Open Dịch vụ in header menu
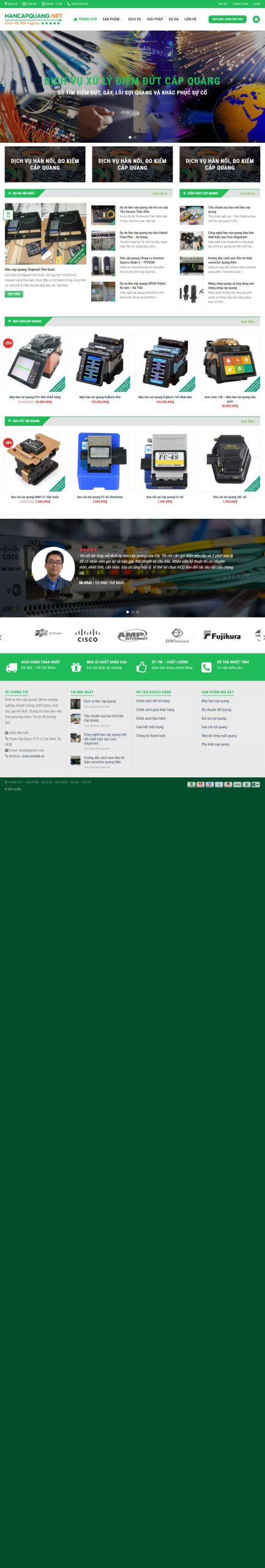The width and height of the screenshot is (265, 1568). click(x=134, y=19)
